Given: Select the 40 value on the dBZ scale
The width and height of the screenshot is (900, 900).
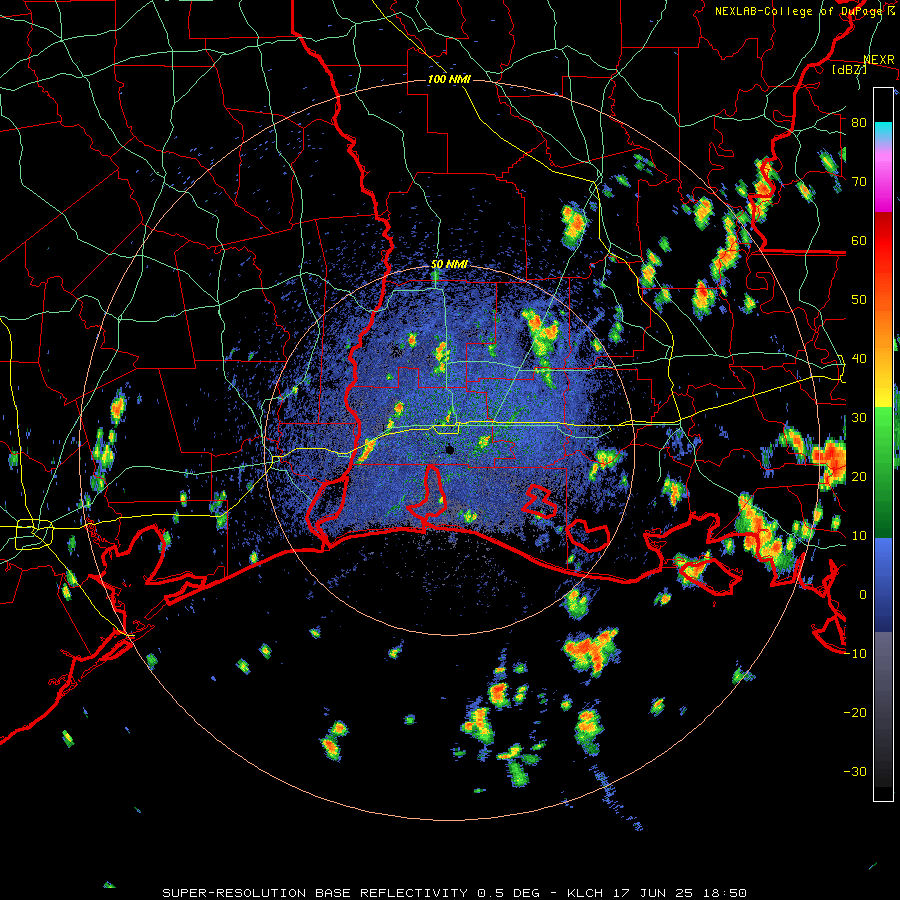Looking at the screenshot, I should pos(859,359).
